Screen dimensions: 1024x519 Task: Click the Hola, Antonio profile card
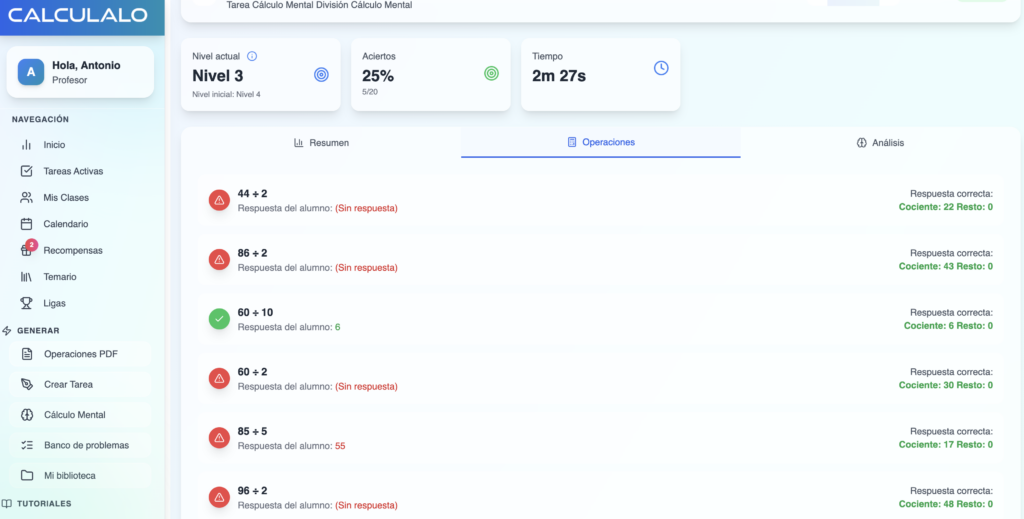pos(80,72)
